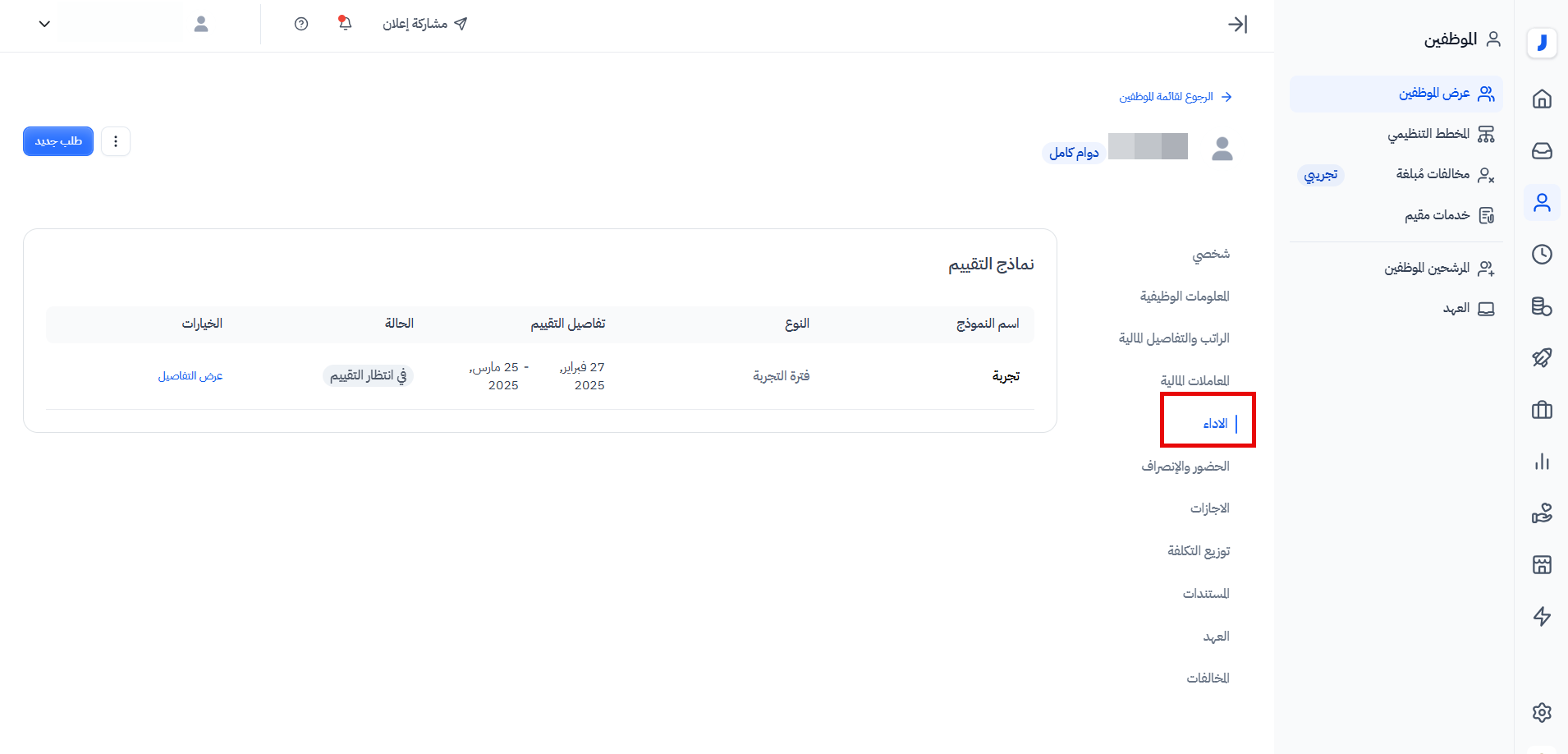Click the notification bell icon
This screenshot has width=1568, height=754.
(345, 24)
